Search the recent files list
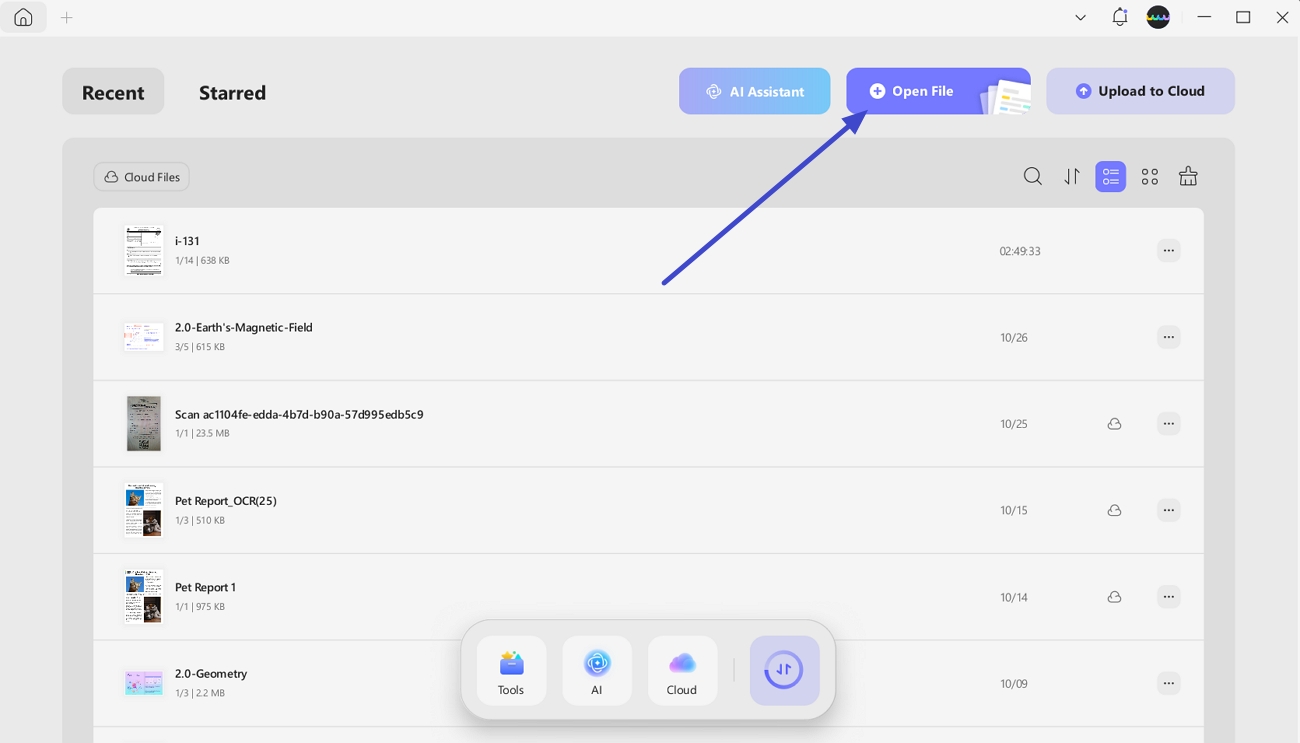The height and width of the screenshot is (743, 1300). (1033, 177)
